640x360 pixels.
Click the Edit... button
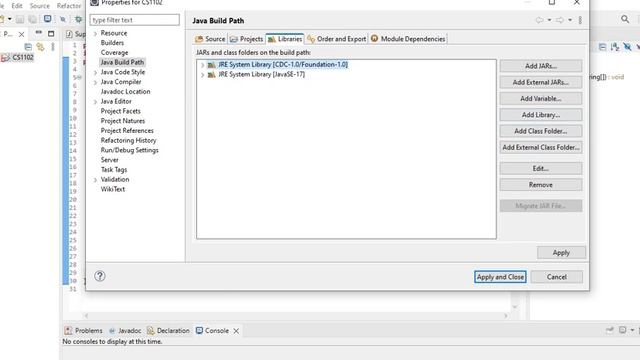tap(541, 168)
